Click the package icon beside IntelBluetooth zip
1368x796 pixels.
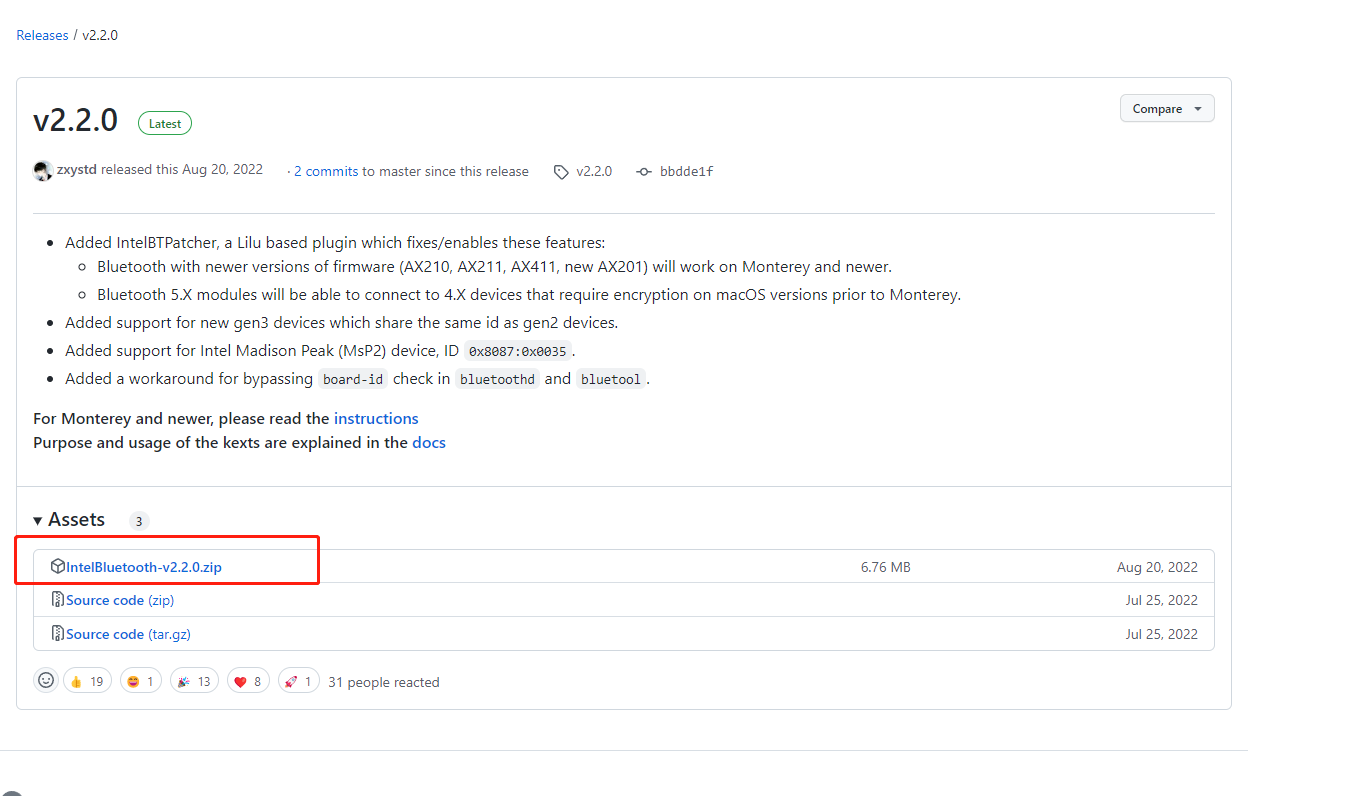click(x=58, y=567)
